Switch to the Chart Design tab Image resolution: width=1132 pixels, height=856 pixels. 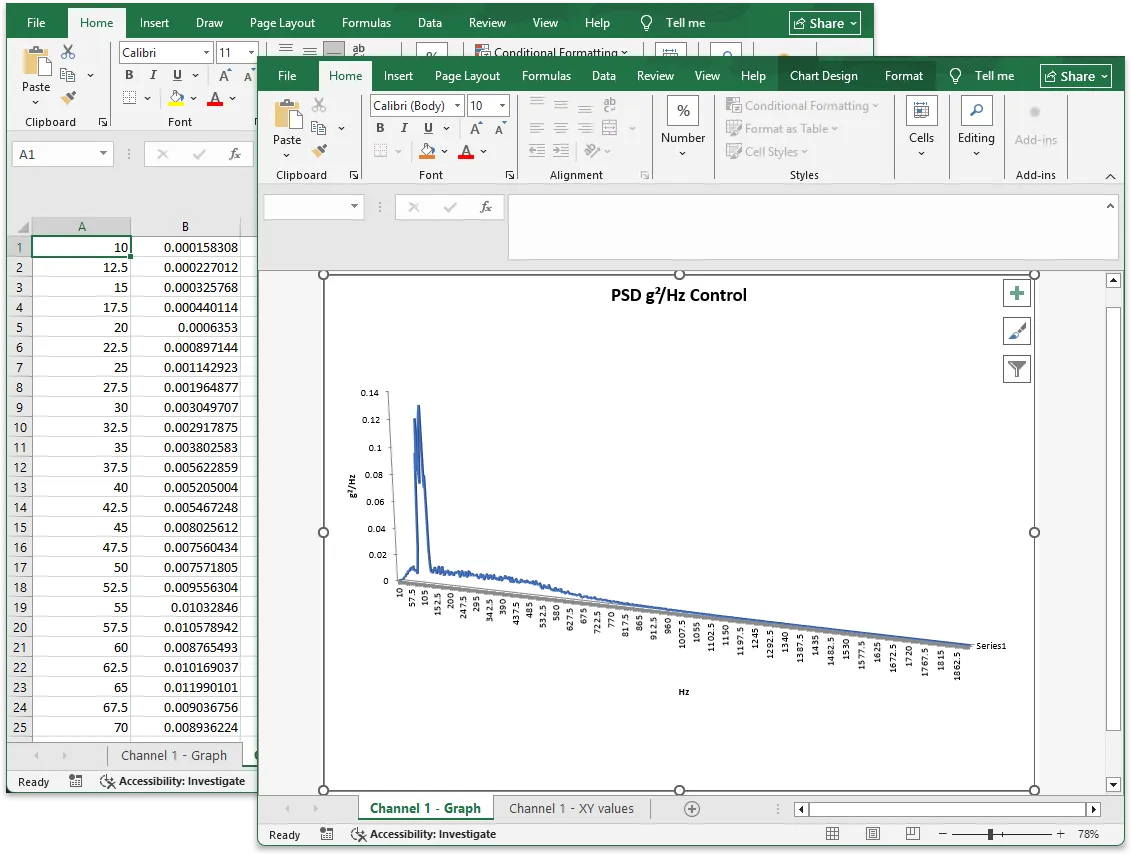coord(824,75)
